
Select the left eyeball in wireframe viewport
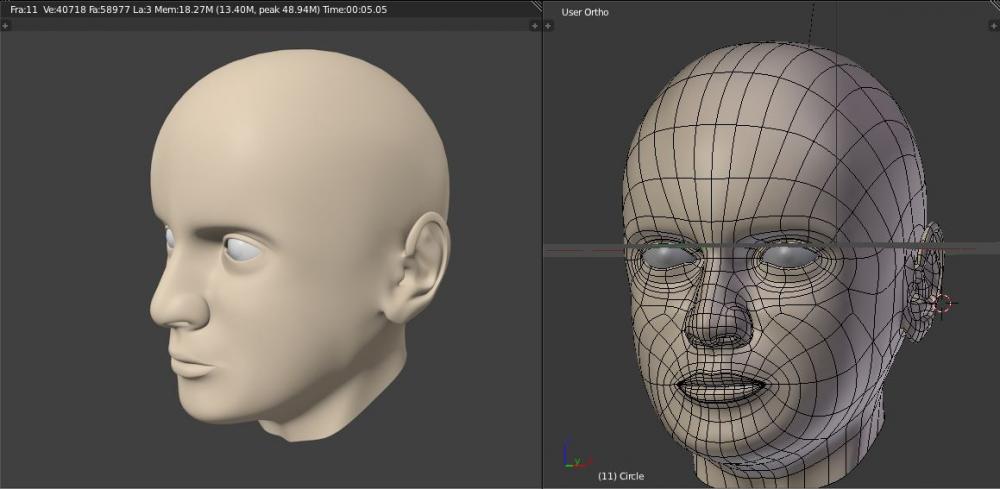[667, 257]
